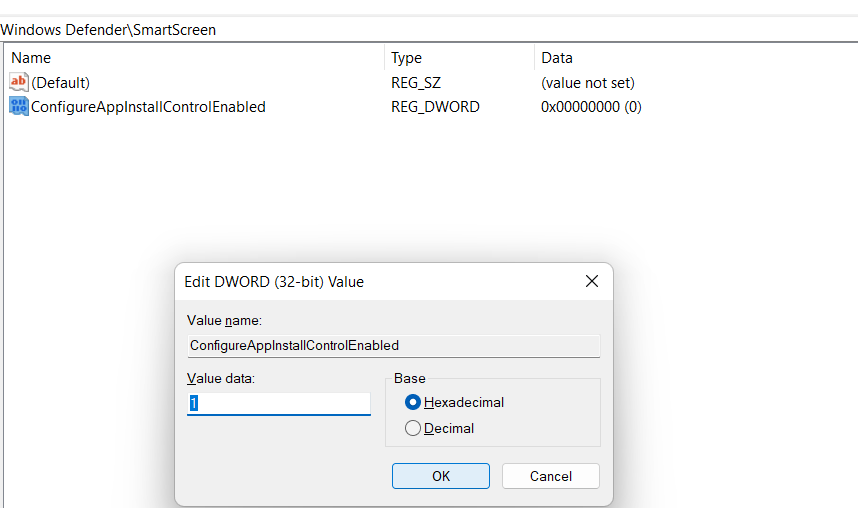Image resolution: width=858 pixels, height=508 pixels.
Task: Click the read-only Value name field
Action: coord(393,345)
